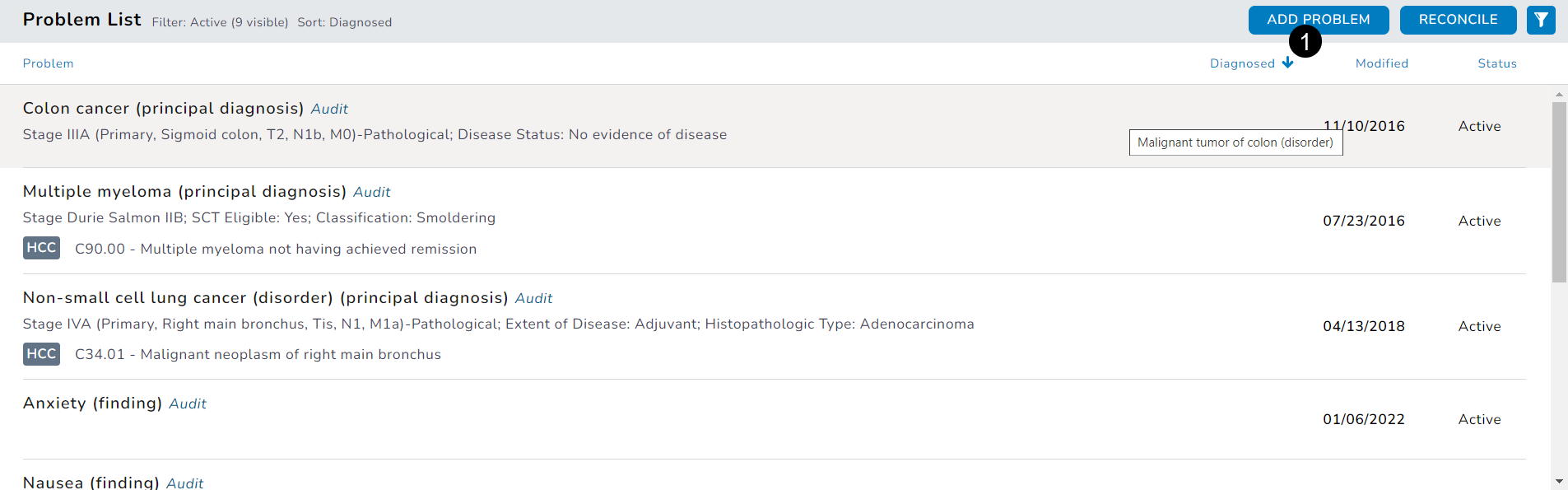
Task: Click the vertical scrollbar thumb
Action: [1559, 192]
